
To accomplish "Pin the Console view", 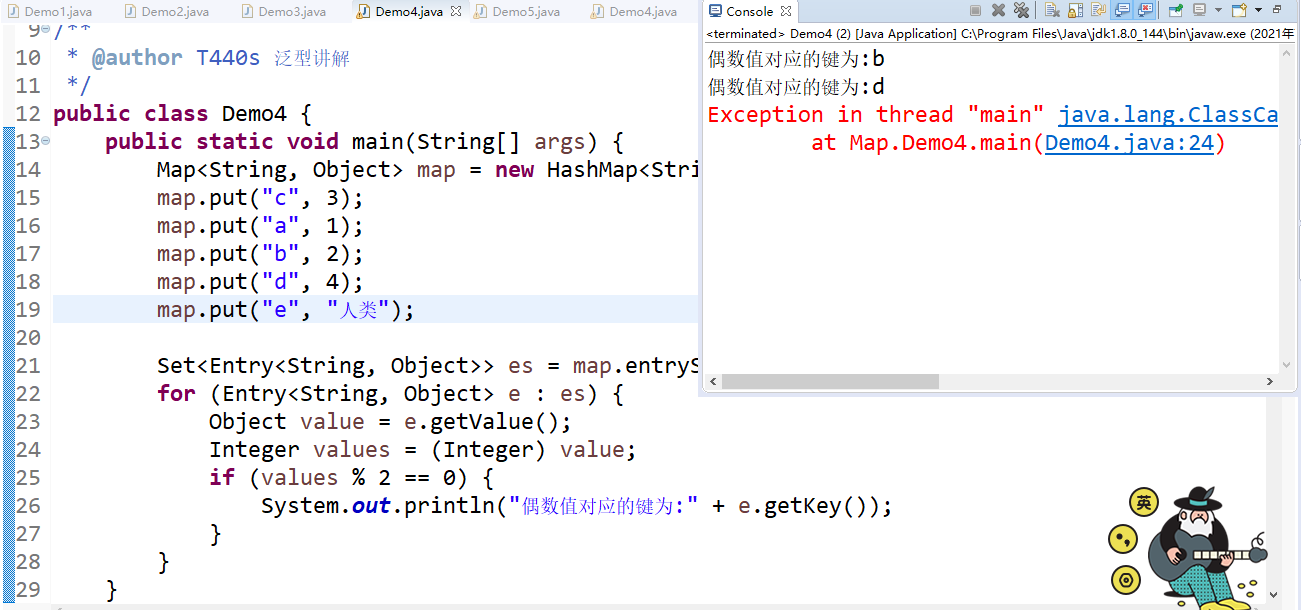I will [1175, 10].
